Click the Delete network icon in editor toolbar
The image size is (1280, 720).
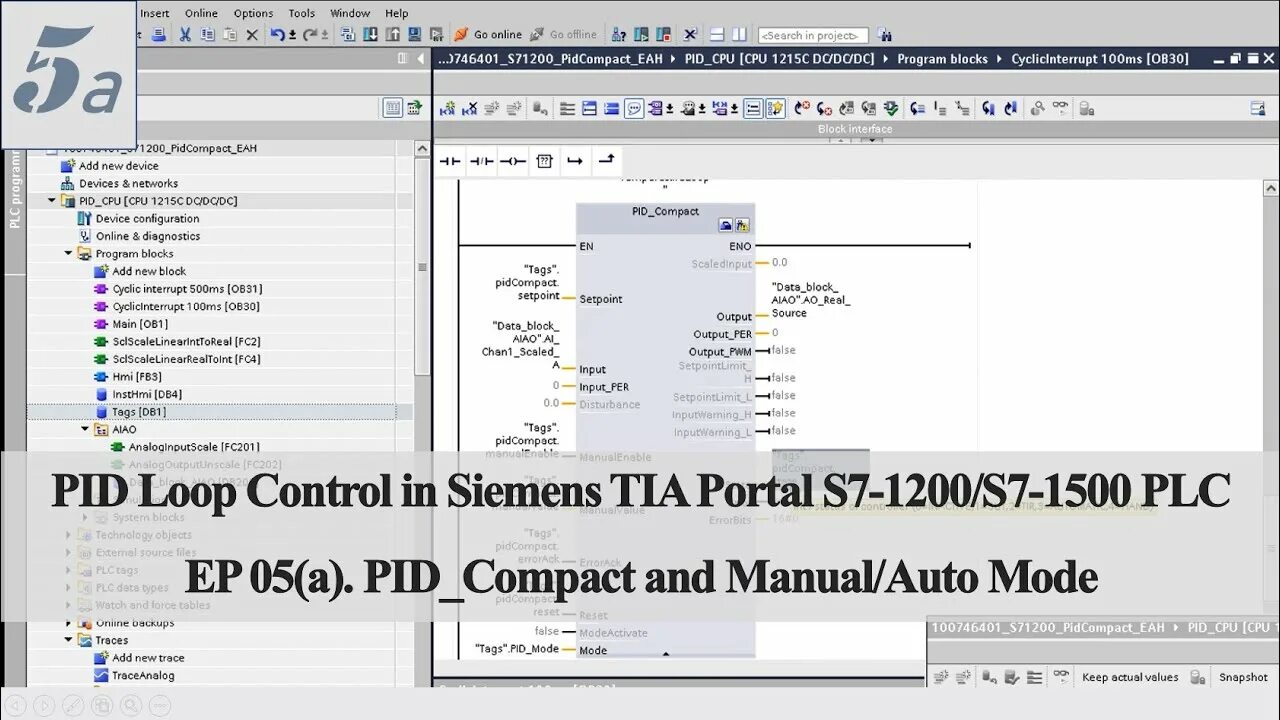tap(471, 108)
